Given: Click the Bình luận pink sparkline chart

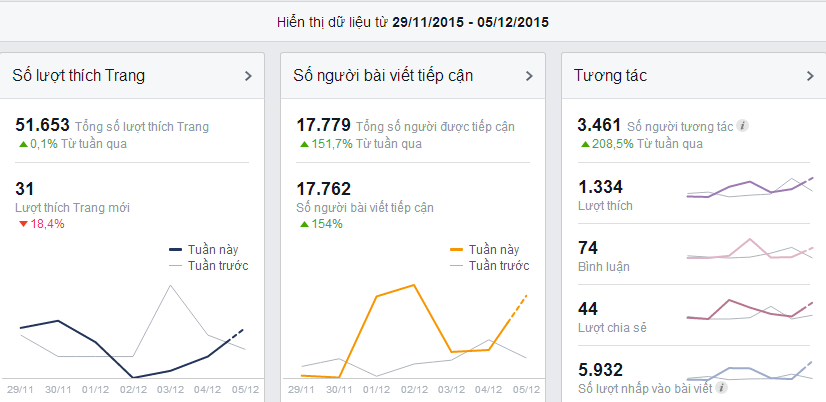Looking at the screenshot, I should pyautogui.click(x=750, y=249).
